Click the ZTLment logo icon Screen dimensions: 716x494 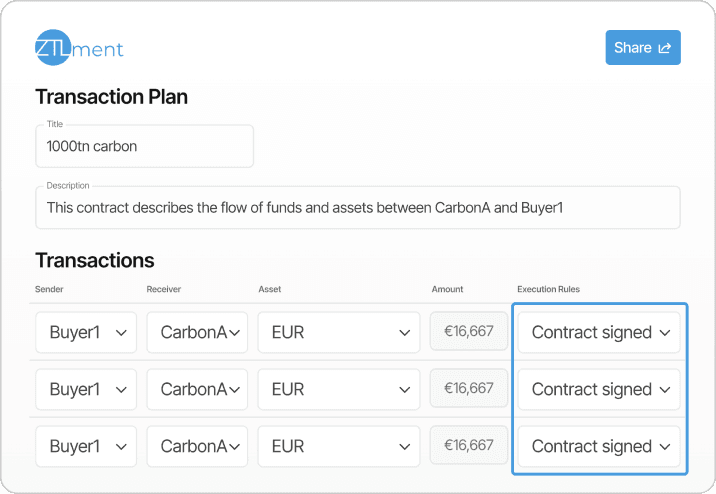point(52,47)
